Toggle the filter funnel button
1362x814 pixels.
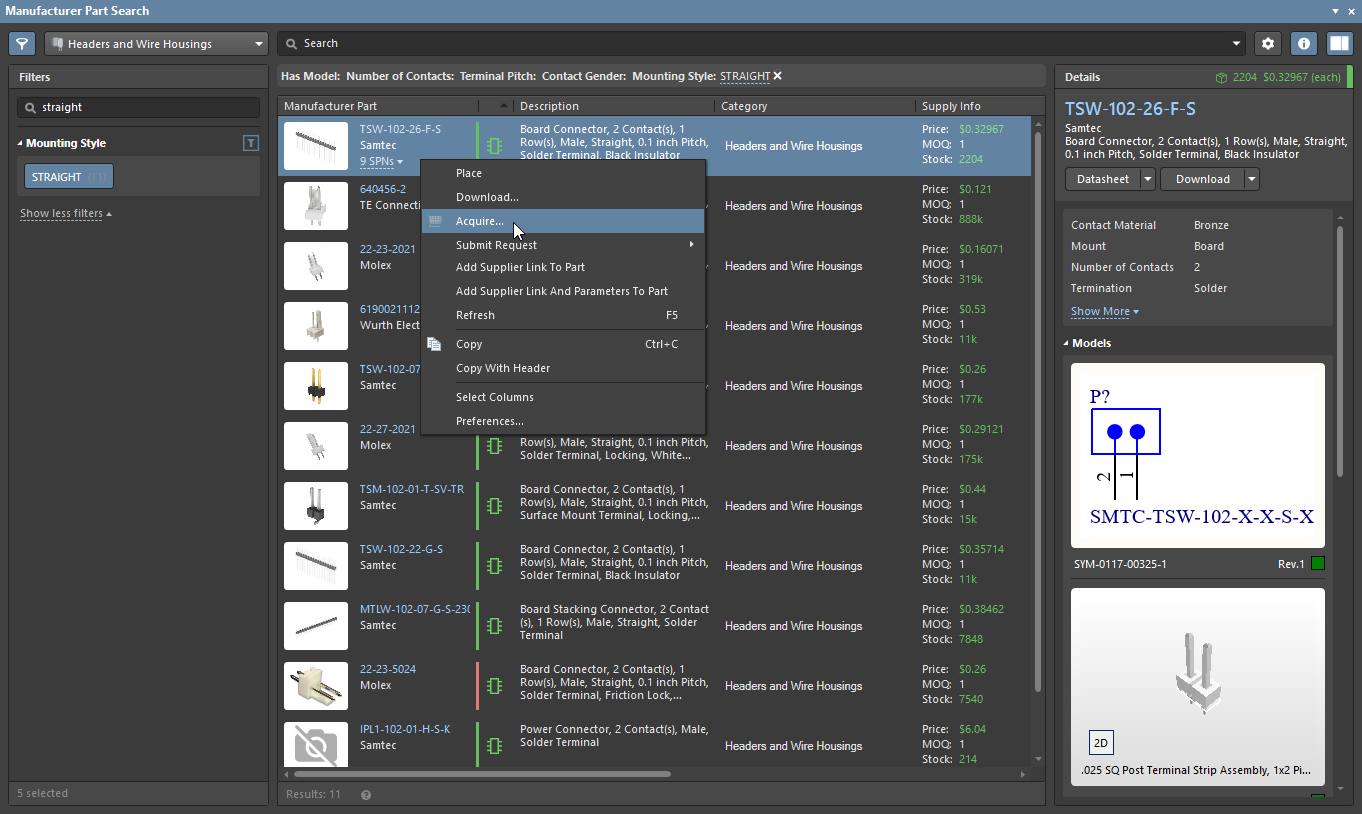[22, 44]
